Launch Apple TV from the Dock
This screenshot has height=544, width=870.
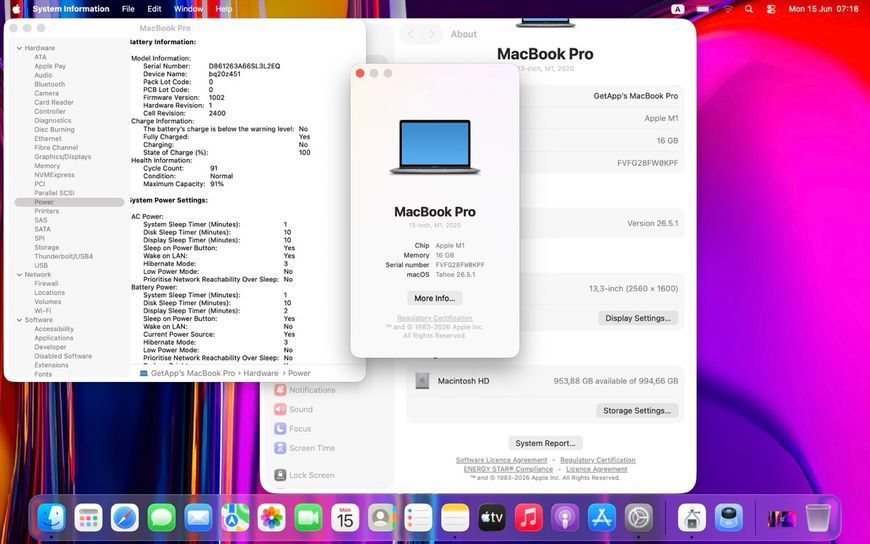pos(492,517)
